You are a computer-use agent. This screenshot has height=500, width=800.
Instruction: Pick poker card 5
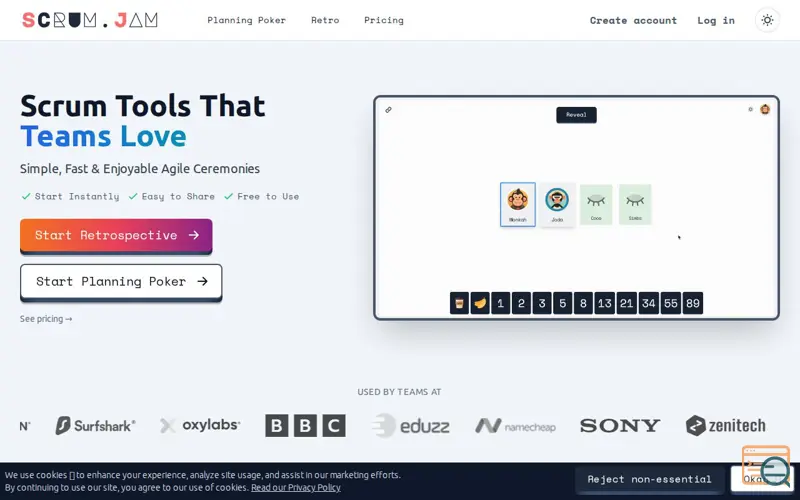pyautogui.click(x=563, y=303)
